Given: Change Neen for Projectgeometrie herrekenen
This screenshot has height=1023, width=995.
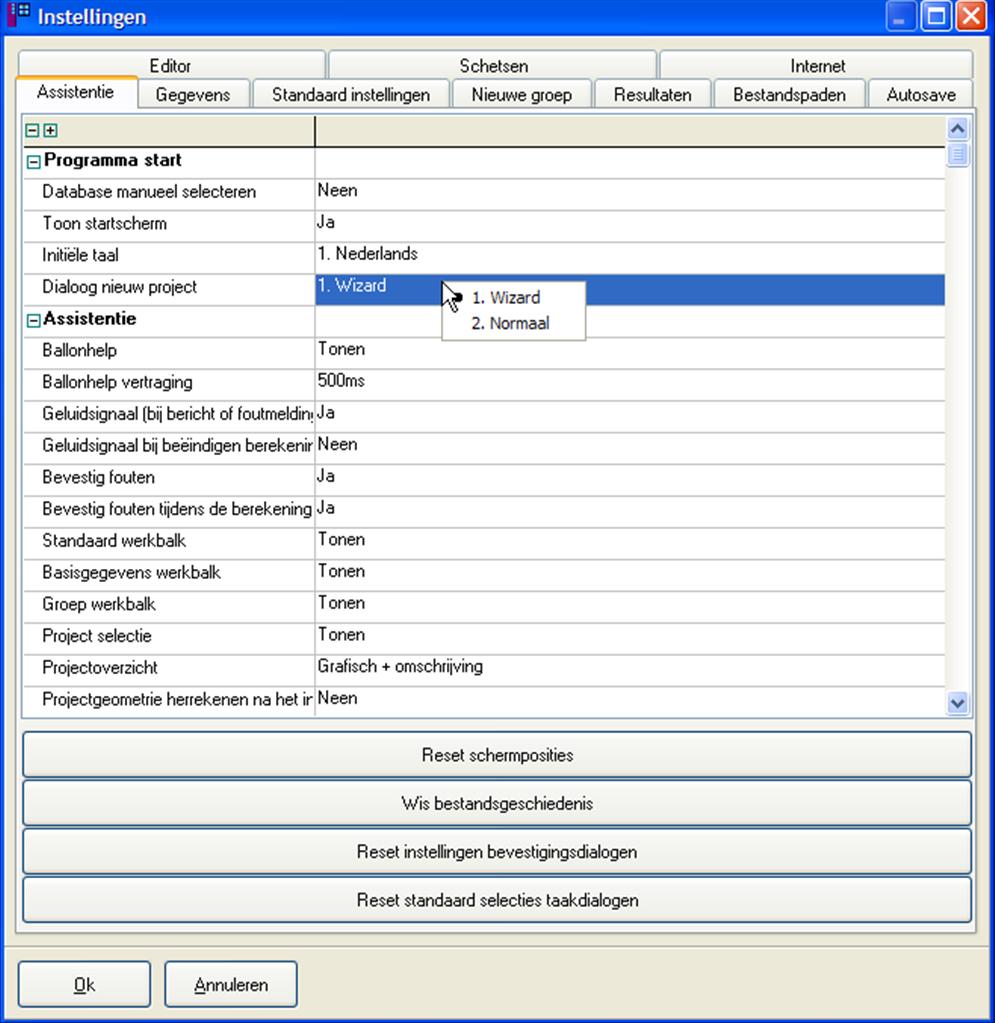Looking at the screenshot, I should [630, 701].
